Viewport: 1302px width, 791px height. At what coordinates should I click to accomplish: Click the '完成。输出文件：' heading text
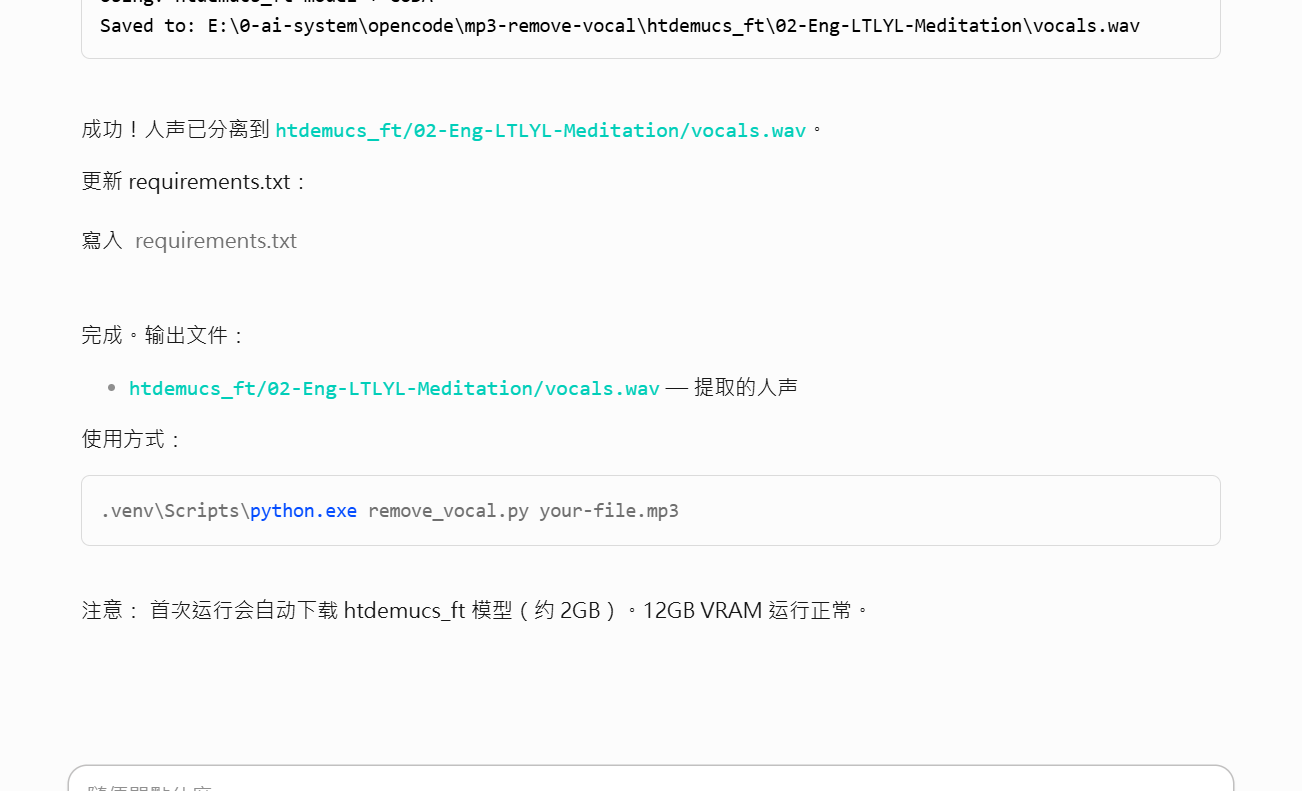(x=163, y=335)
